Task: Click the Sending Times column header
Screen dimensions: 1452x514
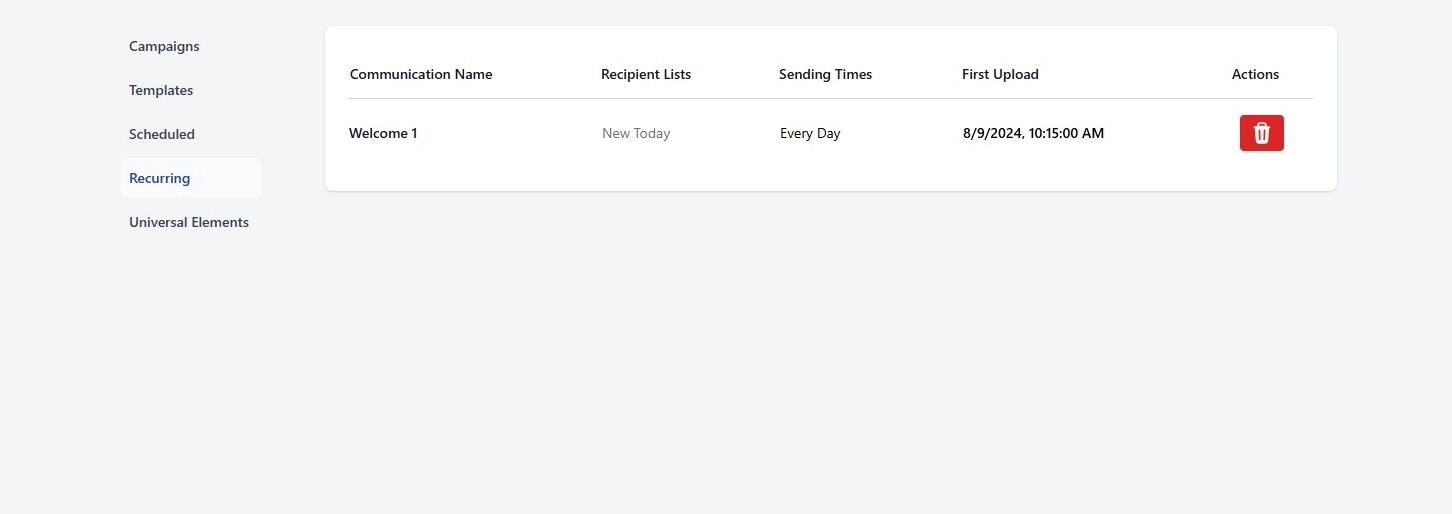Action: pyautogui.click(x=825, y=74)
